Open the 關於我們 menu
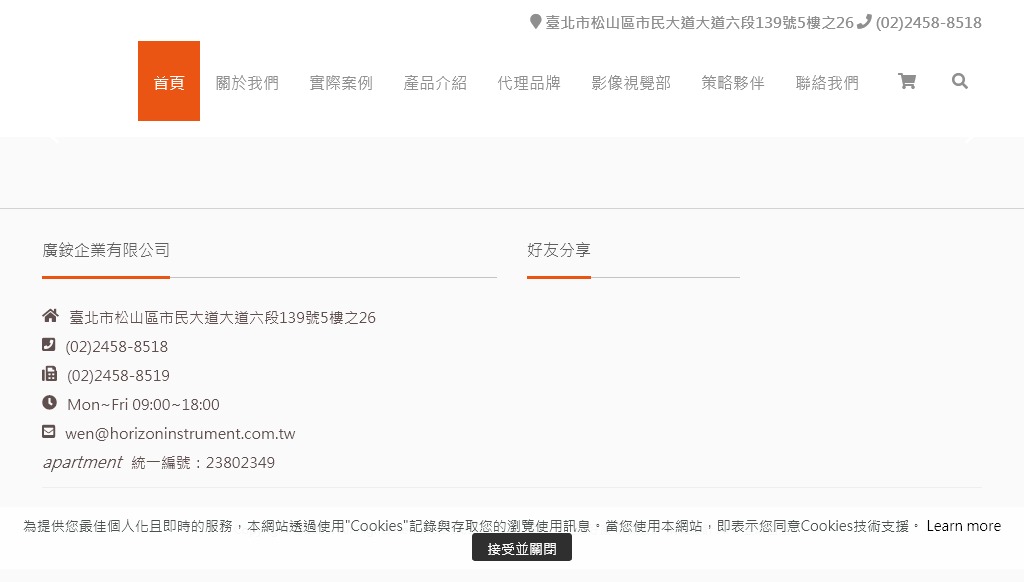Image resolution: width=1024 pixels, height=582 pixels. pyautogui.click(x=247, y=83)
